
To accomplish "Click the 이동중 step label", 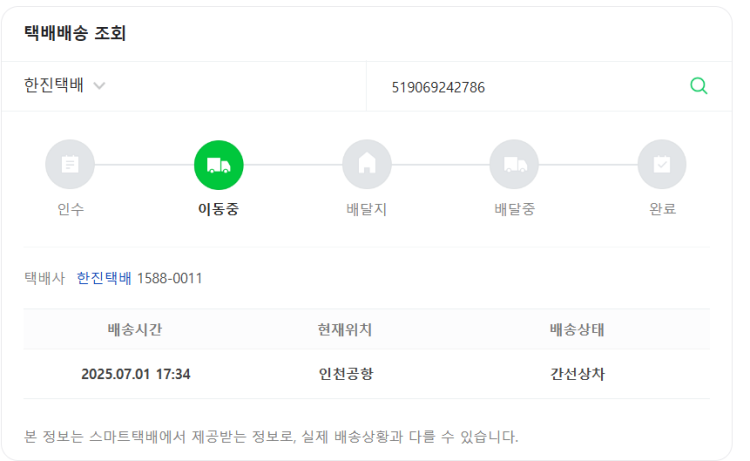I will click(x=219, y=209).
